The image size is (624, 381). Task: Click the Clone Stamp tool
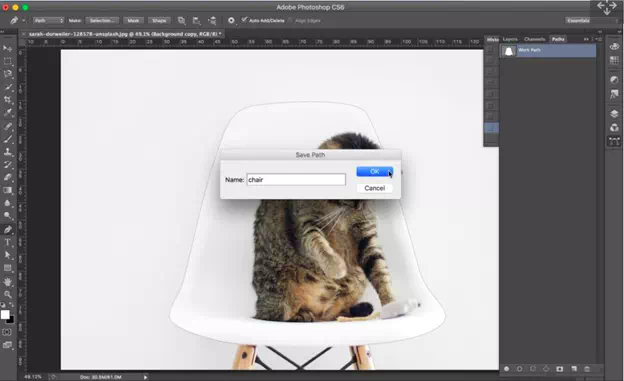coord(8,152)
